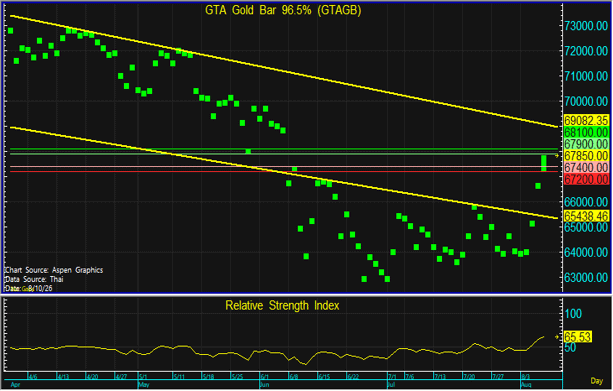Click the Date 8/10/26 text
613x391 pixels.
(x=29, y=289)
